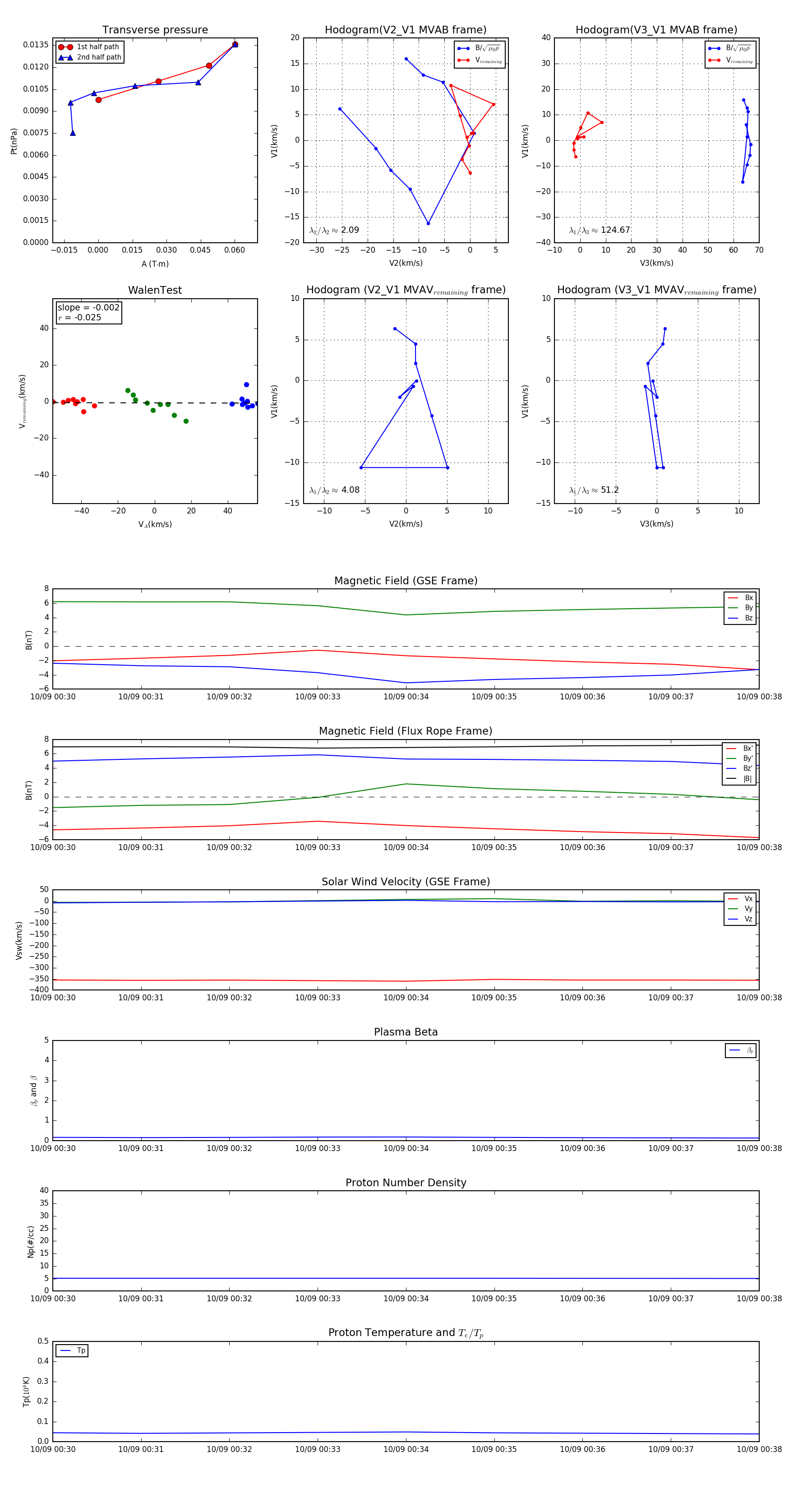This screenshot has height=1489, width=812.
Task: Select the 'Vy' legend entry
Action: (x=740, y=909)
